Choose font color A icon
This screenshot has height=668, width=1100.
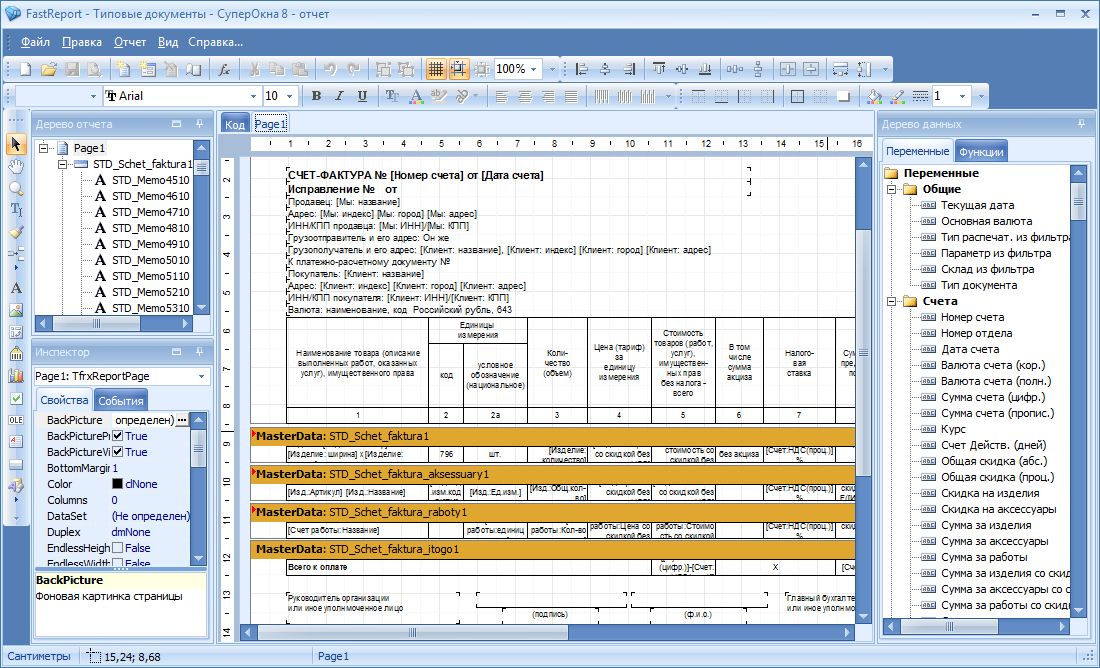[415, 96]
